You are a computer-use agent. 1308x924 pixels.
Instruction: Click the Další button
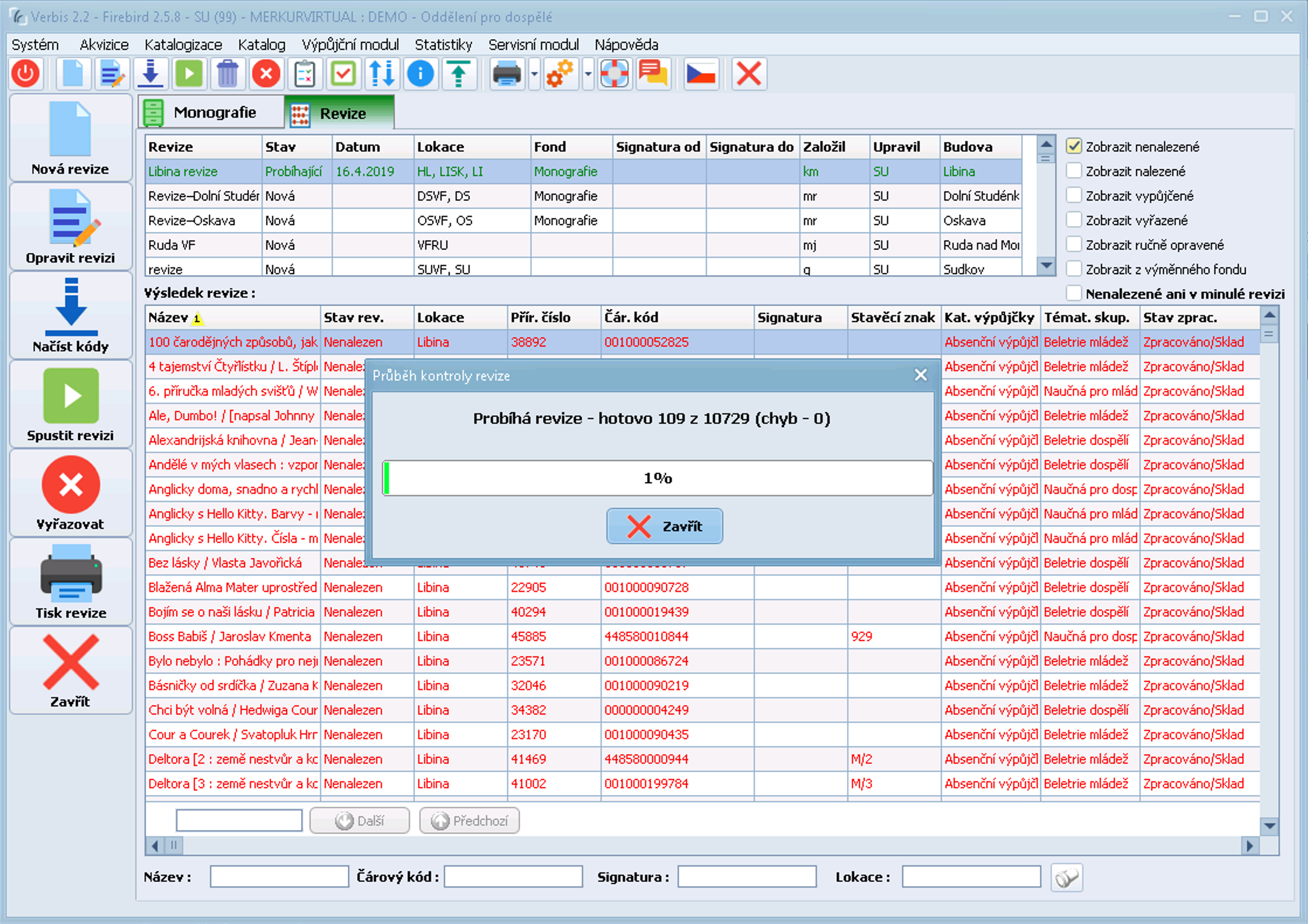coord(360,821)
